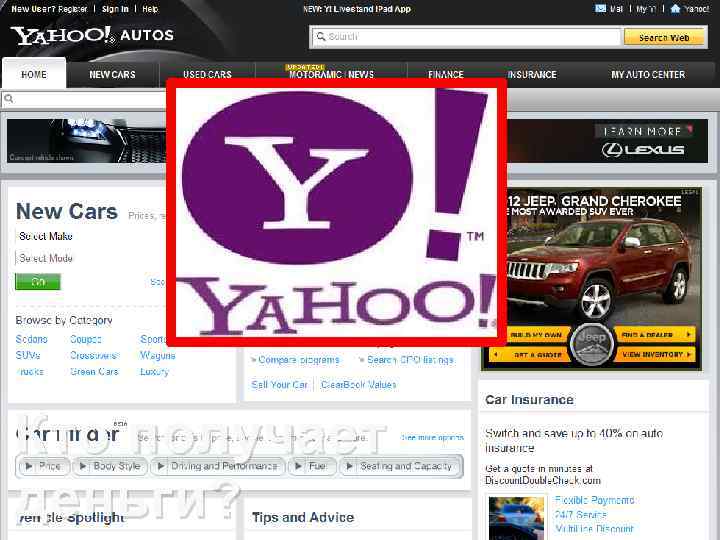Open the Finance tab
720x540 pixels.
tap(445, 74)
